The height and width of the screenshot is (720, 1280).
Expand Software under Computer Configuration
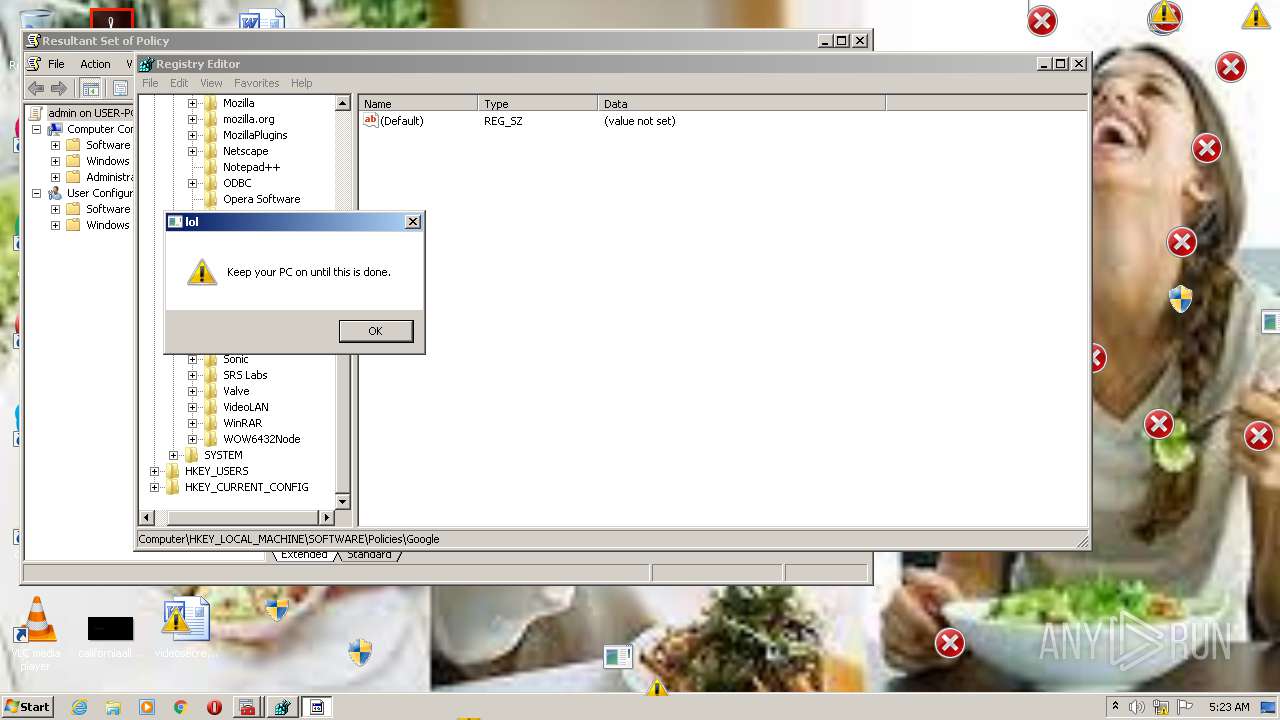point(55,145)
